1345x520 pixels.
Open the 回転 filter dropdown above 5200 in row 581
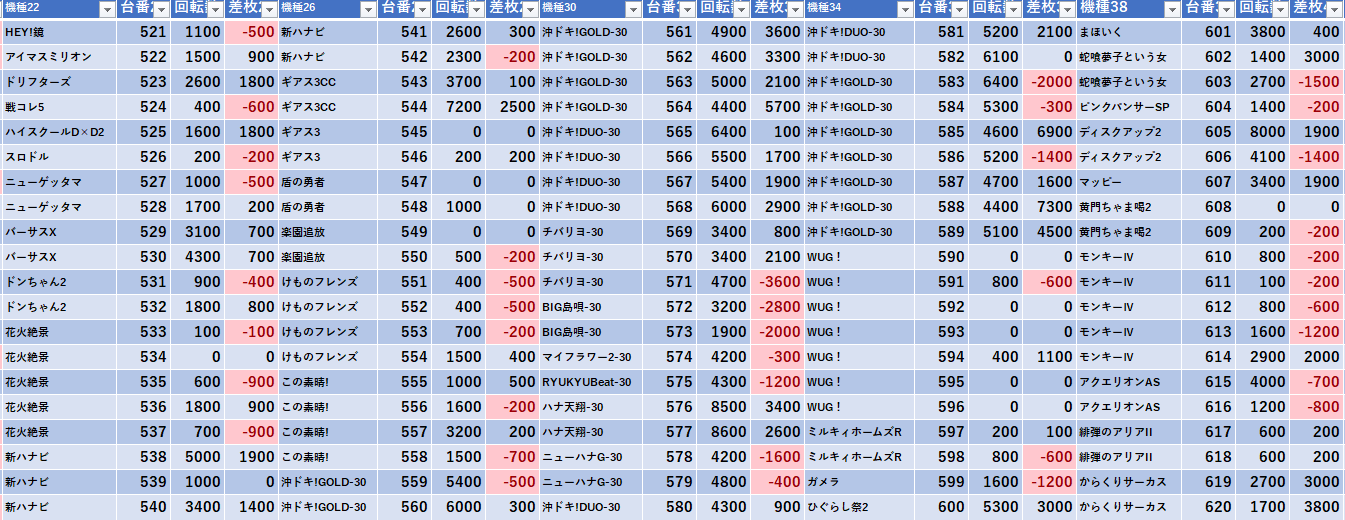tap(1013, 9)
